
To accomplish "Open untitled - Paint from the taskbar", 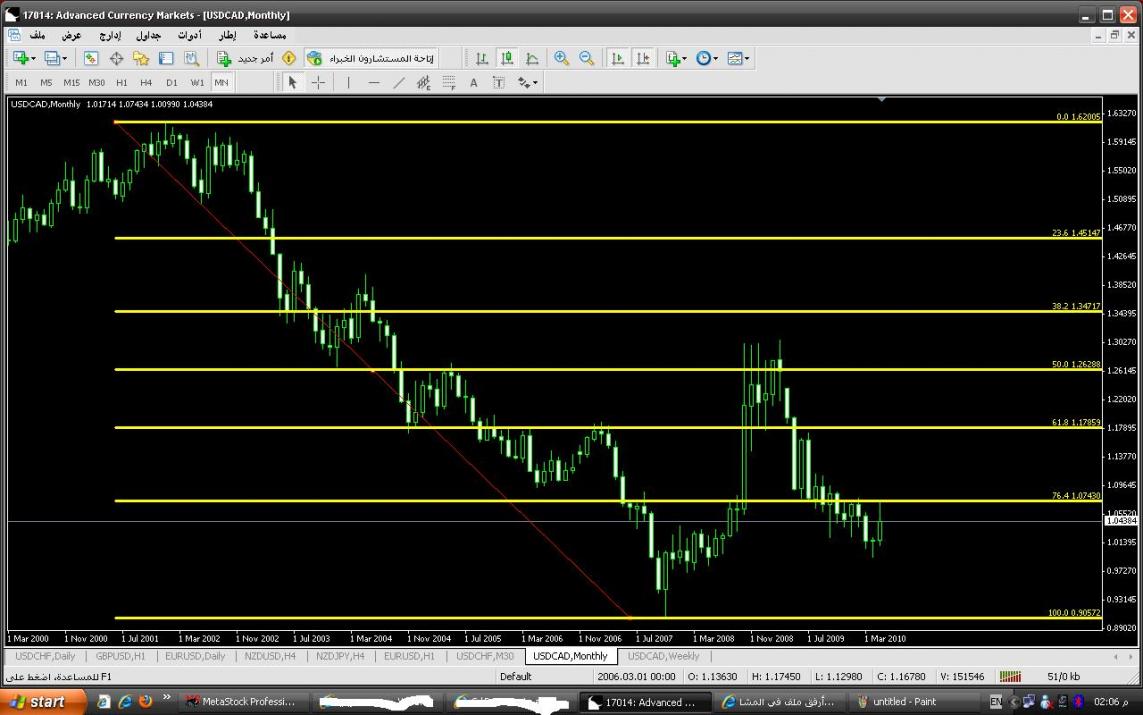I will coord(904,702).
